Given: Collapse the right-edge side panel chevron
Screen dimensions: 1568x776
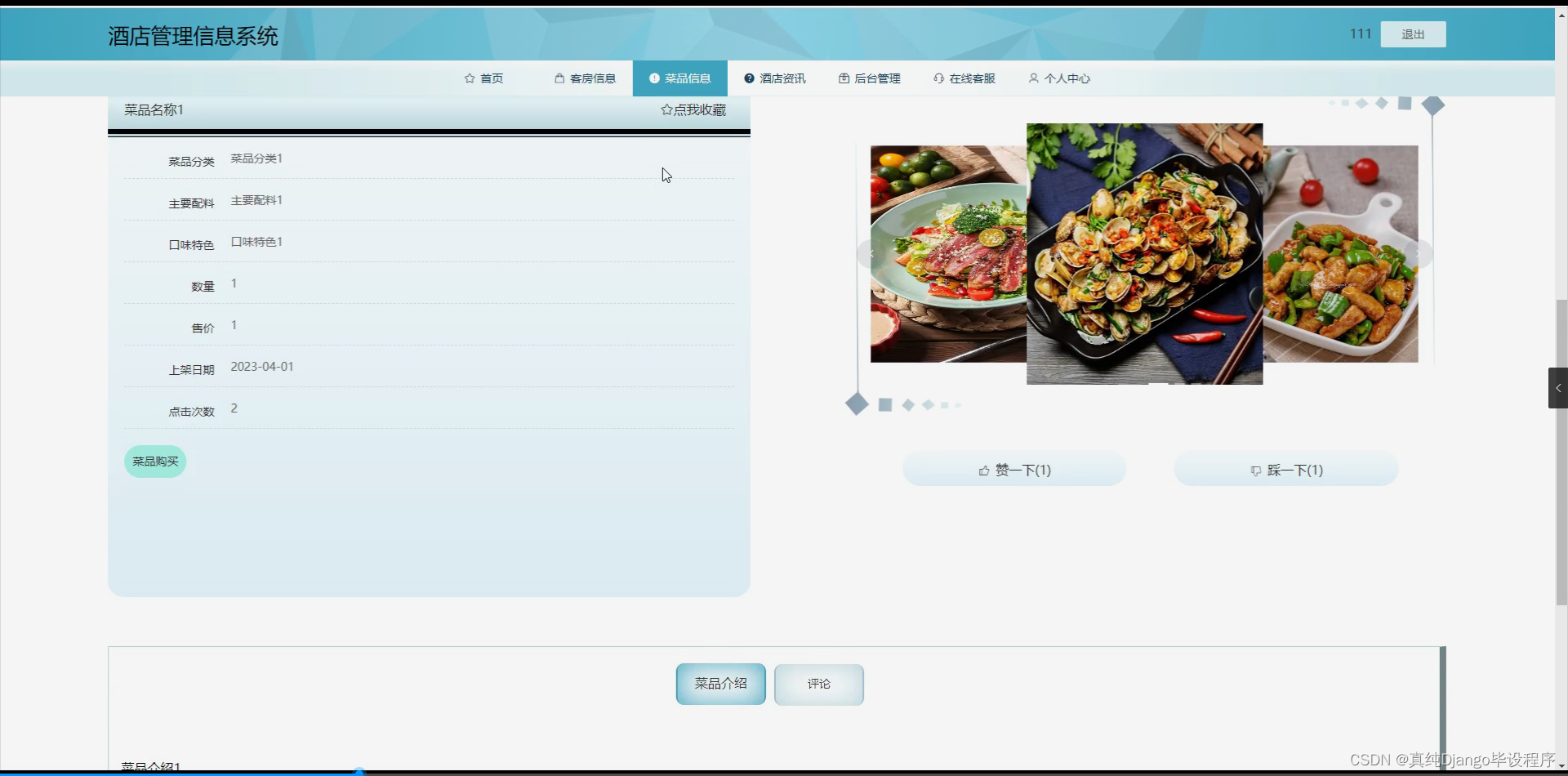Looking at the screenshot, I should [1558, 388].
